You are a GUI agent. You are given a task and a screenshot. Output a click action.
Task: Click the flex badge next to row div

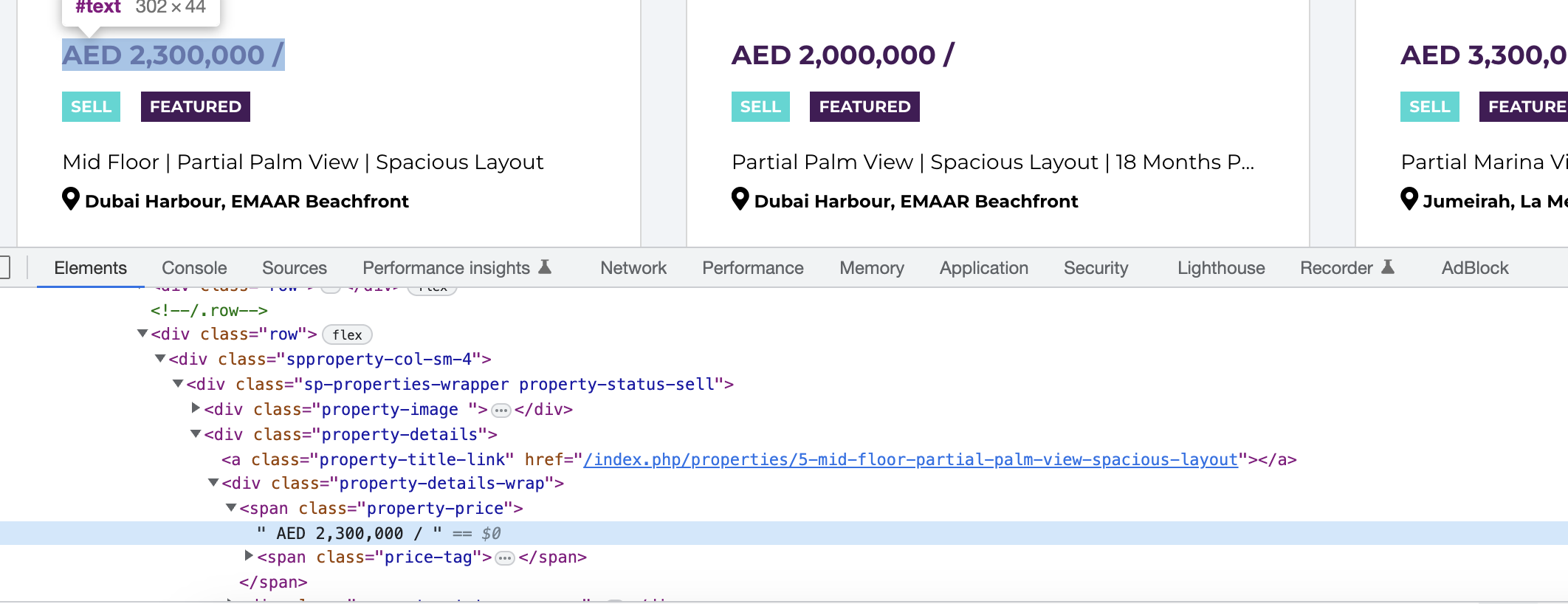(x=347, y=335)
